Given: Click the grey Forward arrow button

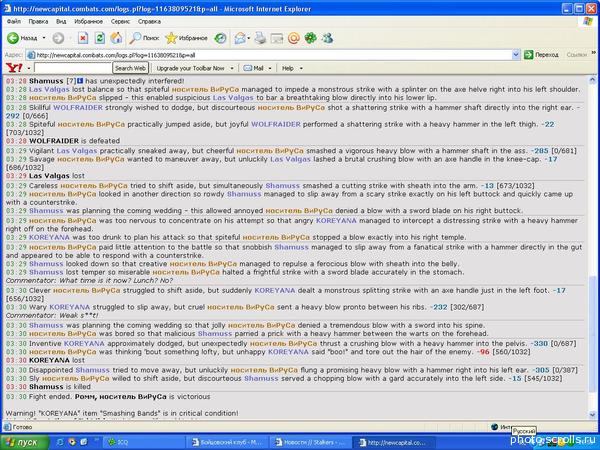Looking at the screenshot, I should (x=58, y=38).
